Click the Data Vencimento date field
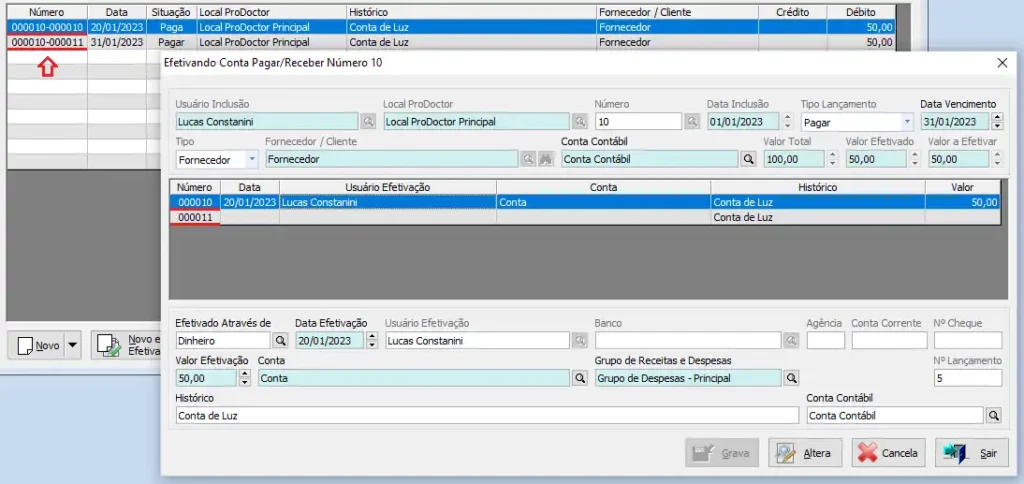 pyautogui.click(x=955, y=121)
